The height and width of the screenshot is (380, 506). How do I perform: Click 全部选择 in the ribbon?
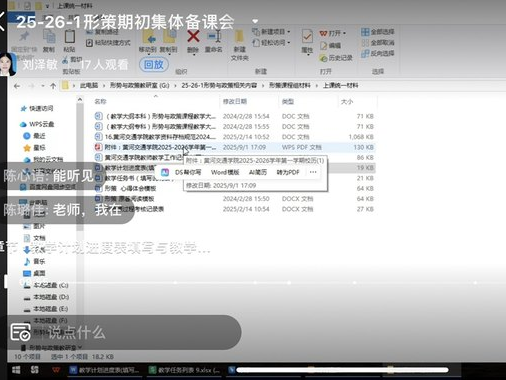click(378, 32)
